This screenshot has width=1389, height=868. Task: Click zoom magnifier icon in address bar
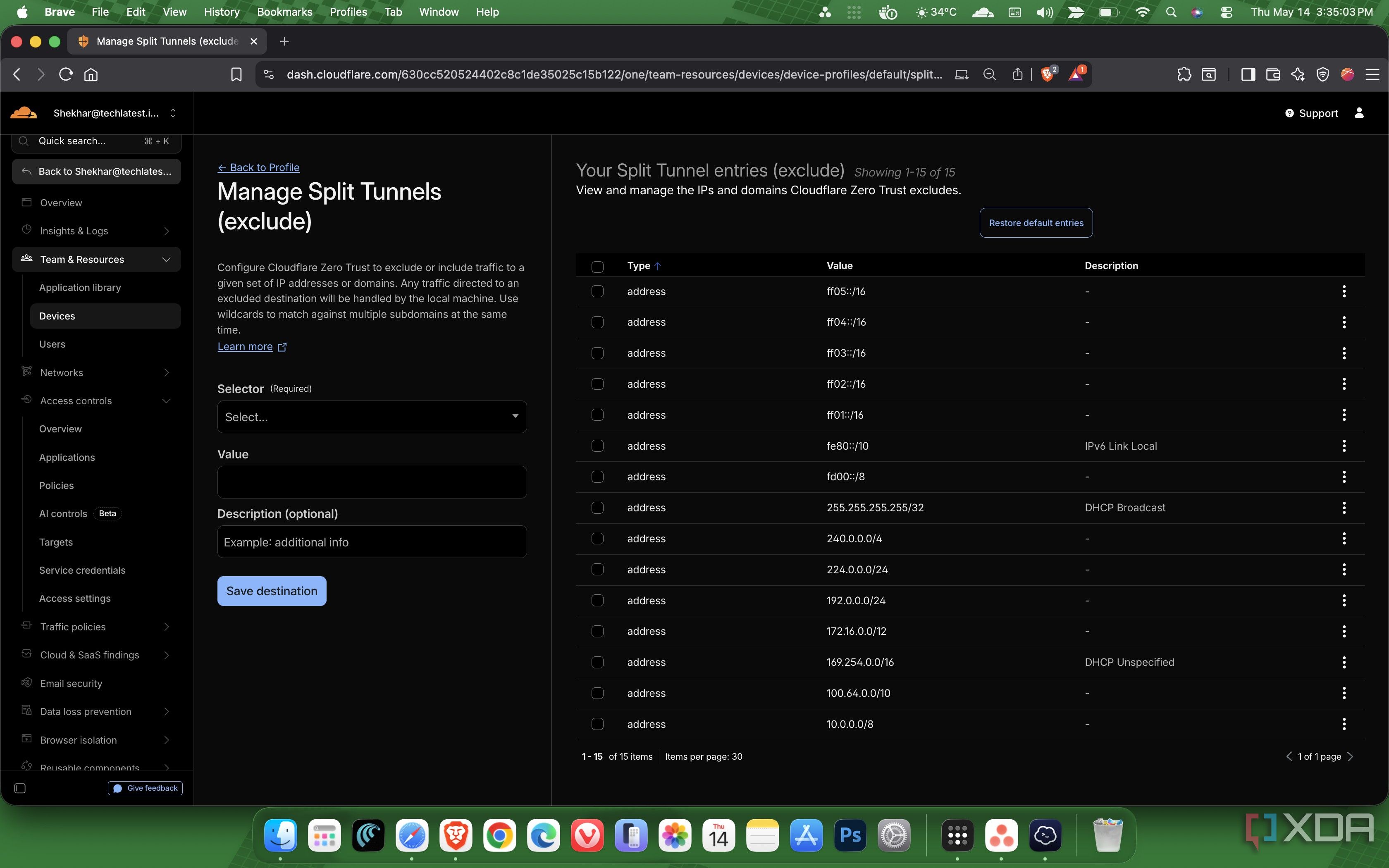click(989, 75)
